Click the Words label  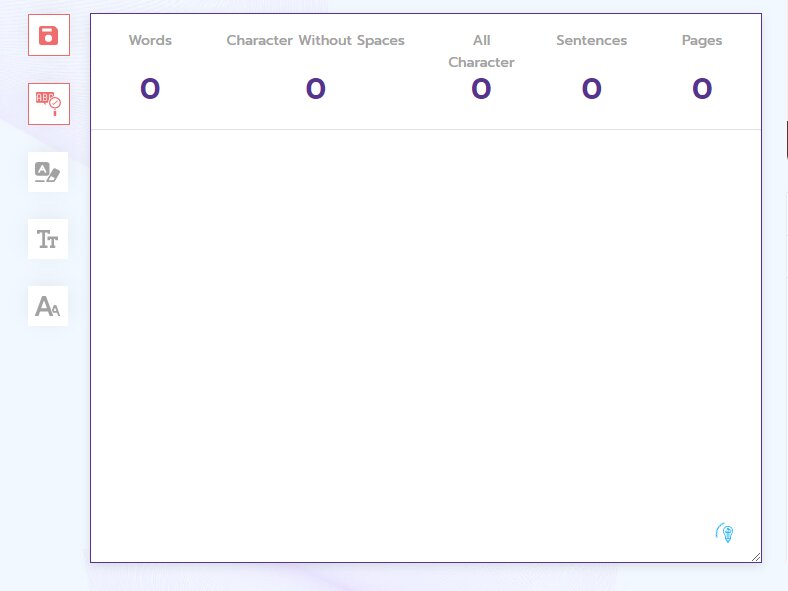(150, 41)
